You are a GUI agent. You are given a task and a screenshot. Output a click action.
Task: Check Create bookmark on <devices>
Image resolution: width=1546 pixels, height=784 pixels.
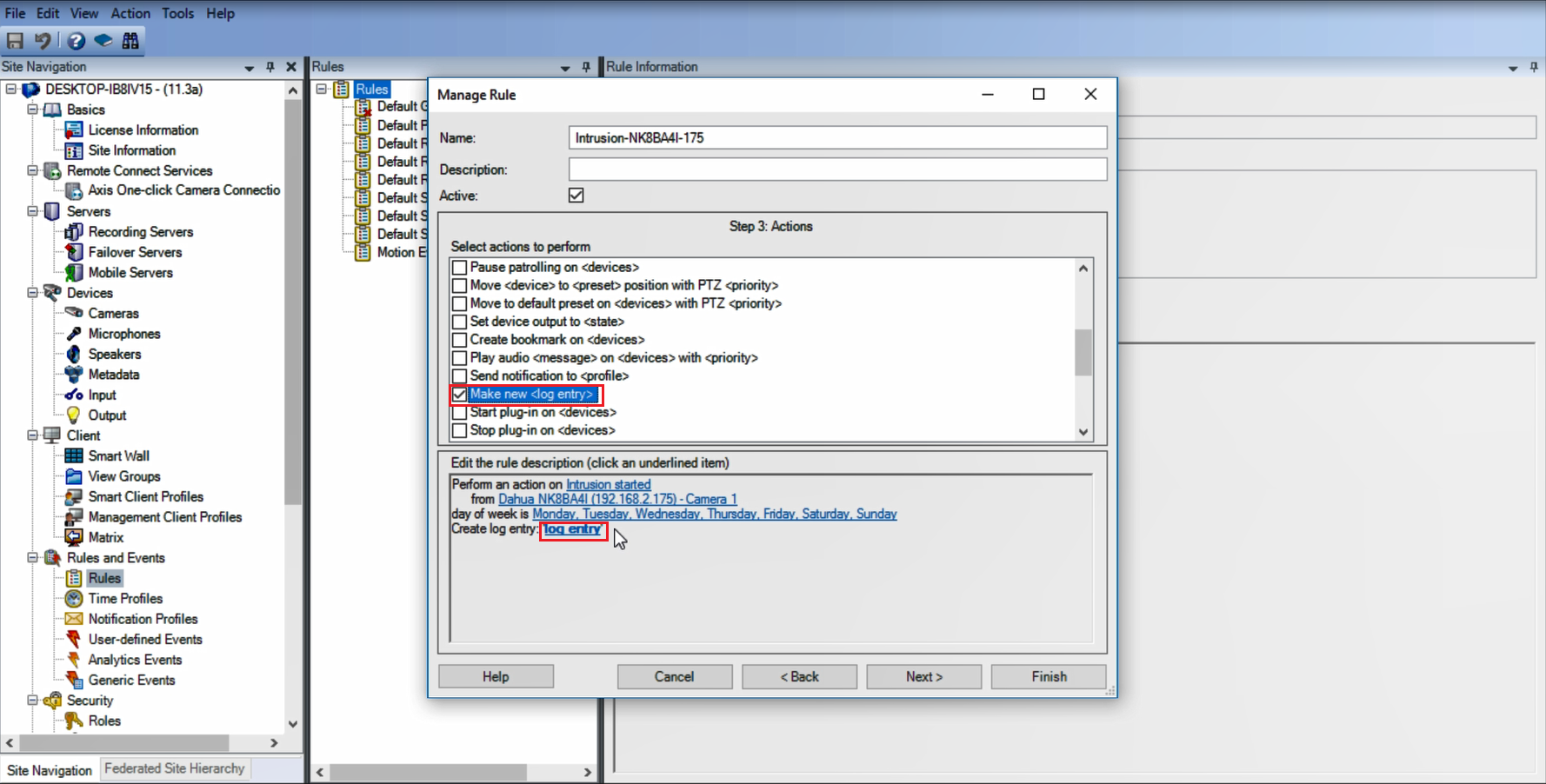point(460,340)
